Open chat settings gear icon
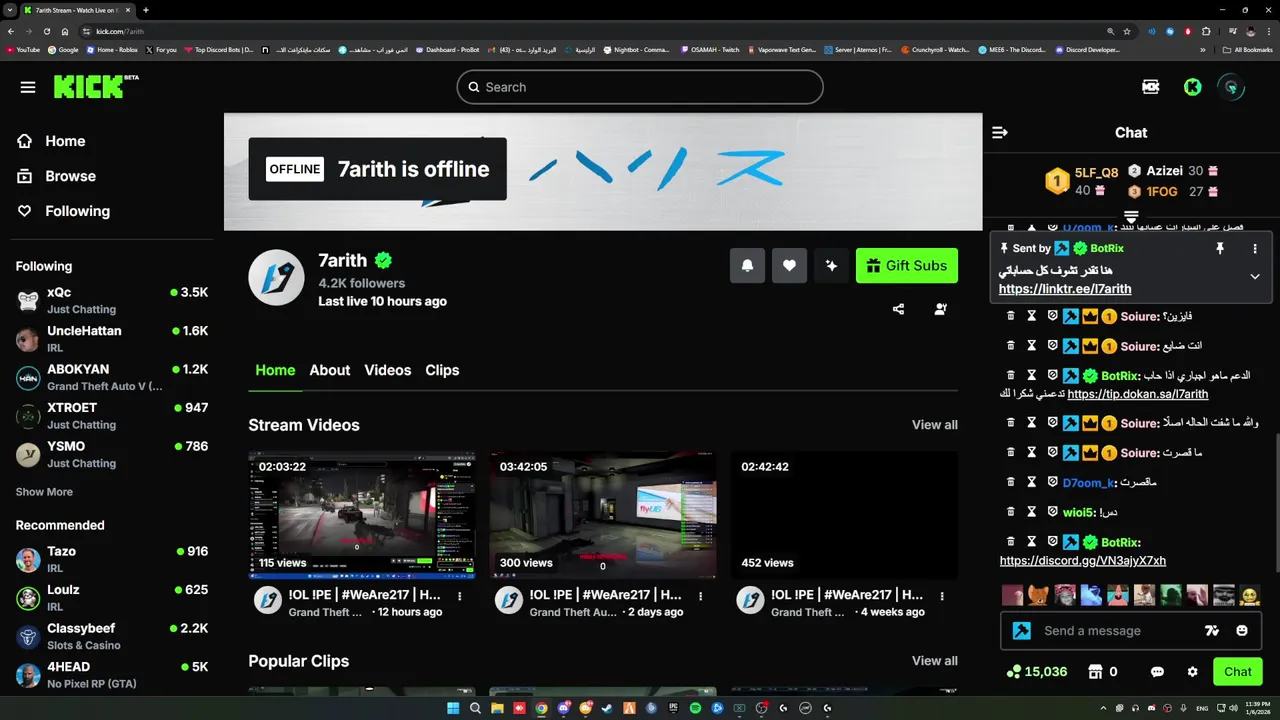 click(1192, 672)
